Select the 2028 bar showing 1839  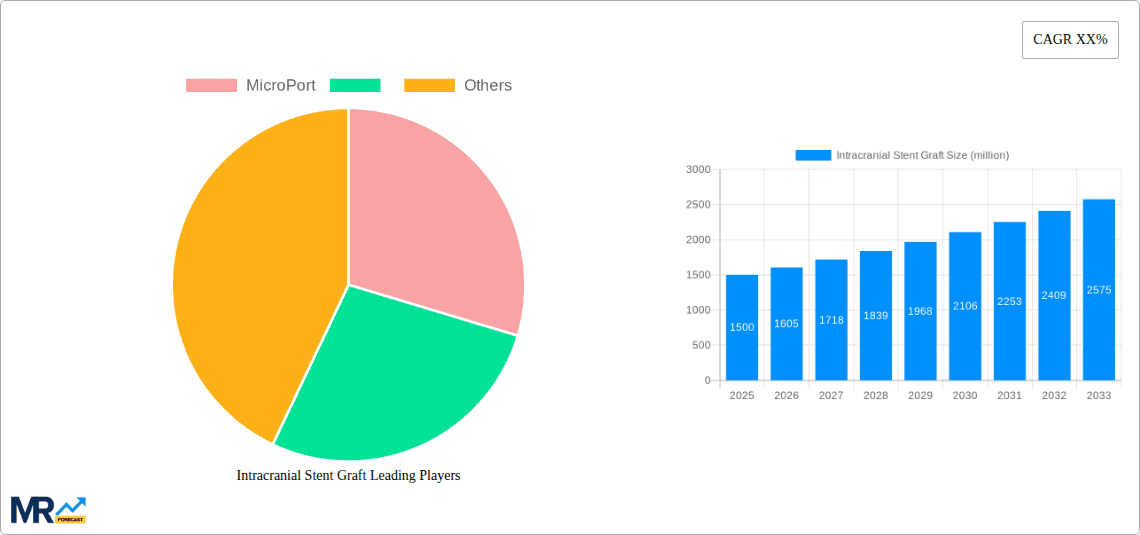pos(875,316)
